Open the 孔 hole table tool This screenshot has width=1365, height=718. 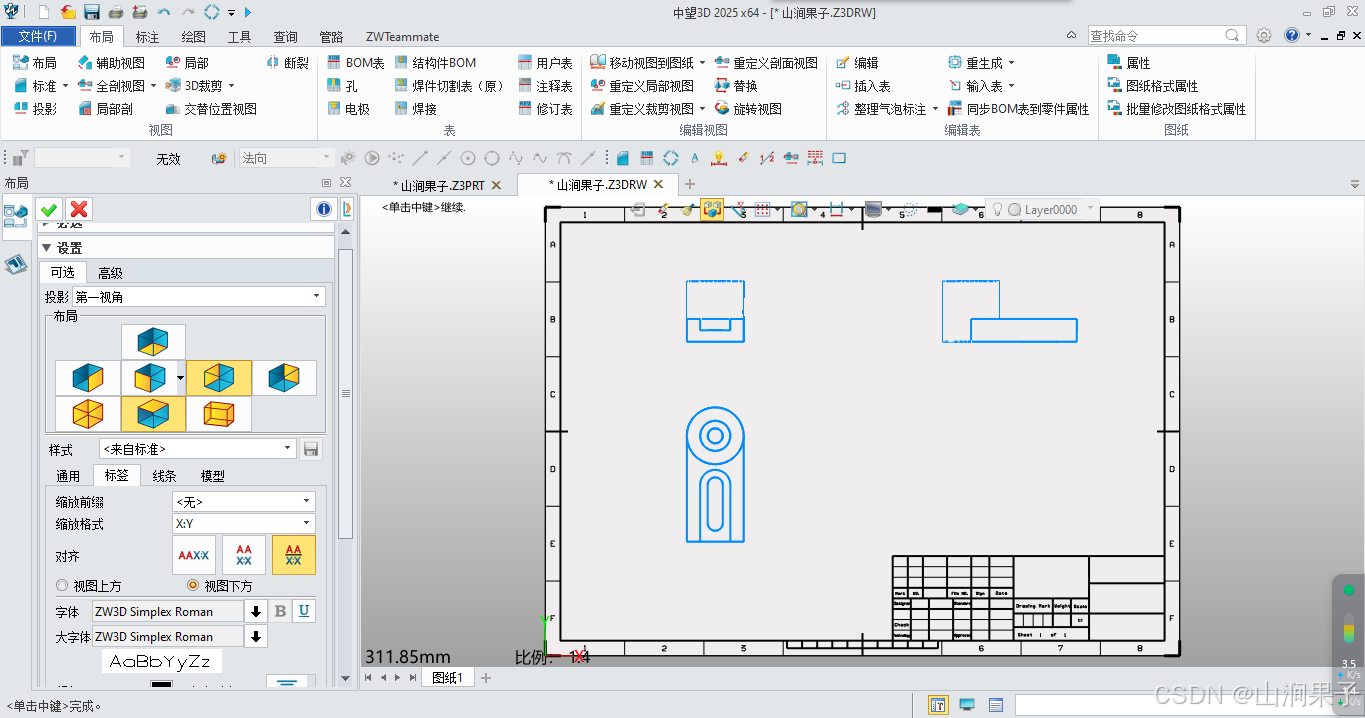pyautogui.click(x=342, y=86)
